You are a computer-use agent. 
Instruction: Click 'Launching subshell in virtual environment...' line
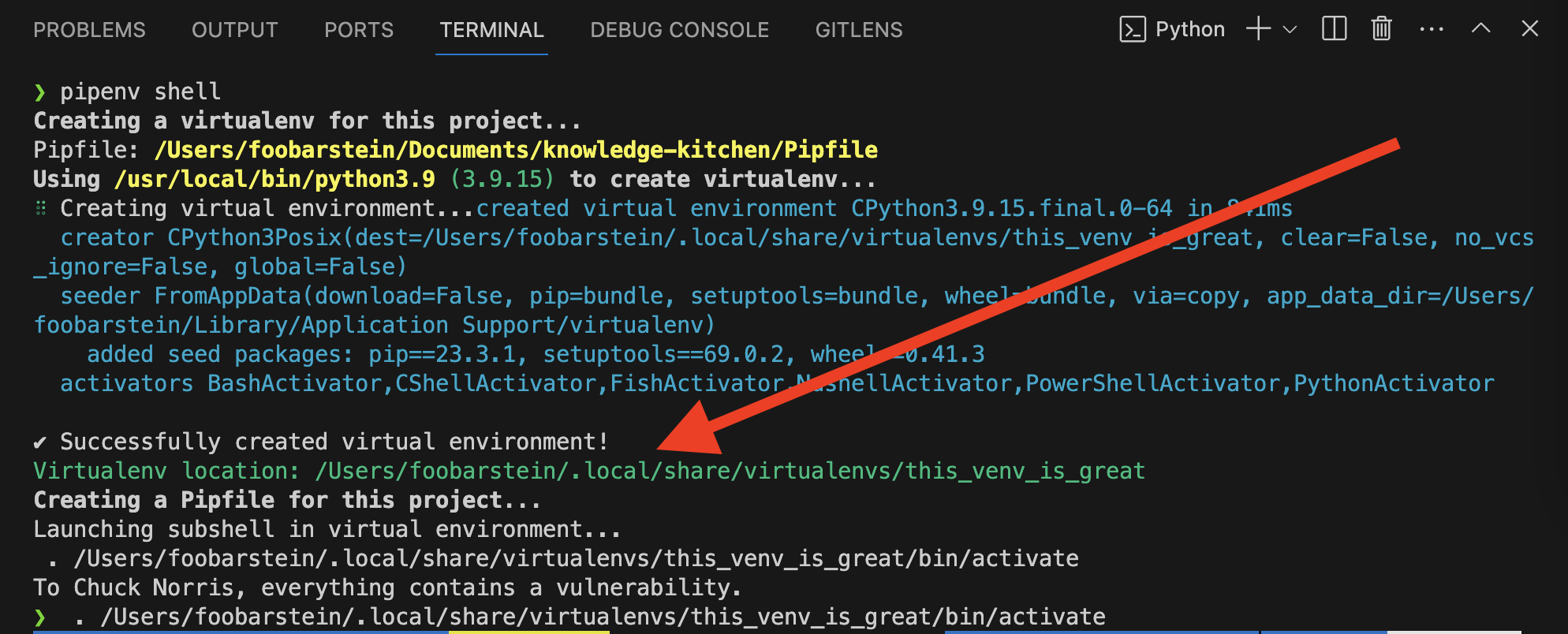(327, 529)
